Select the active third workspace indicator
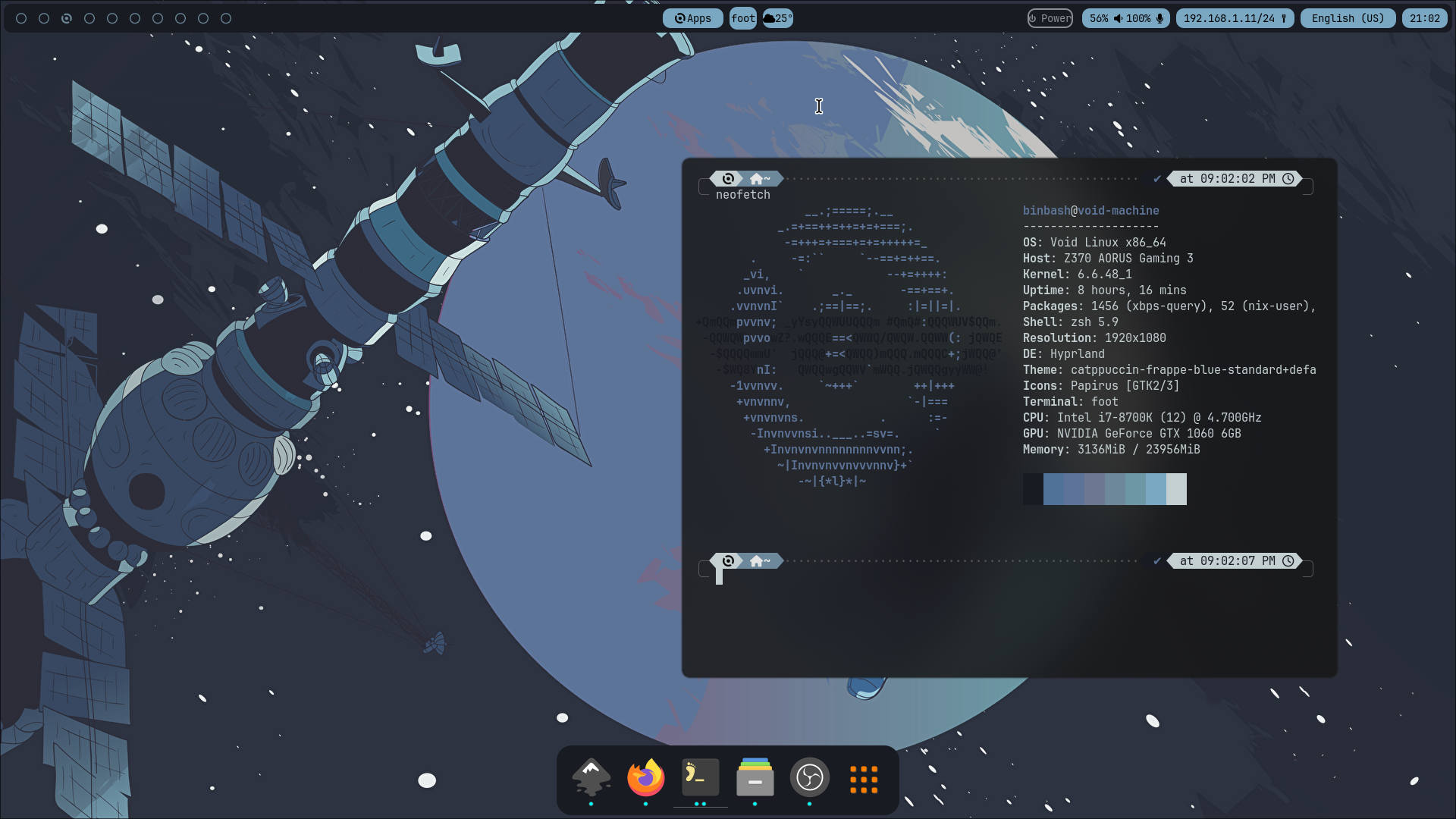This screenshot has height=819, width=1456. pyautogui.click(x=67, y=18)
